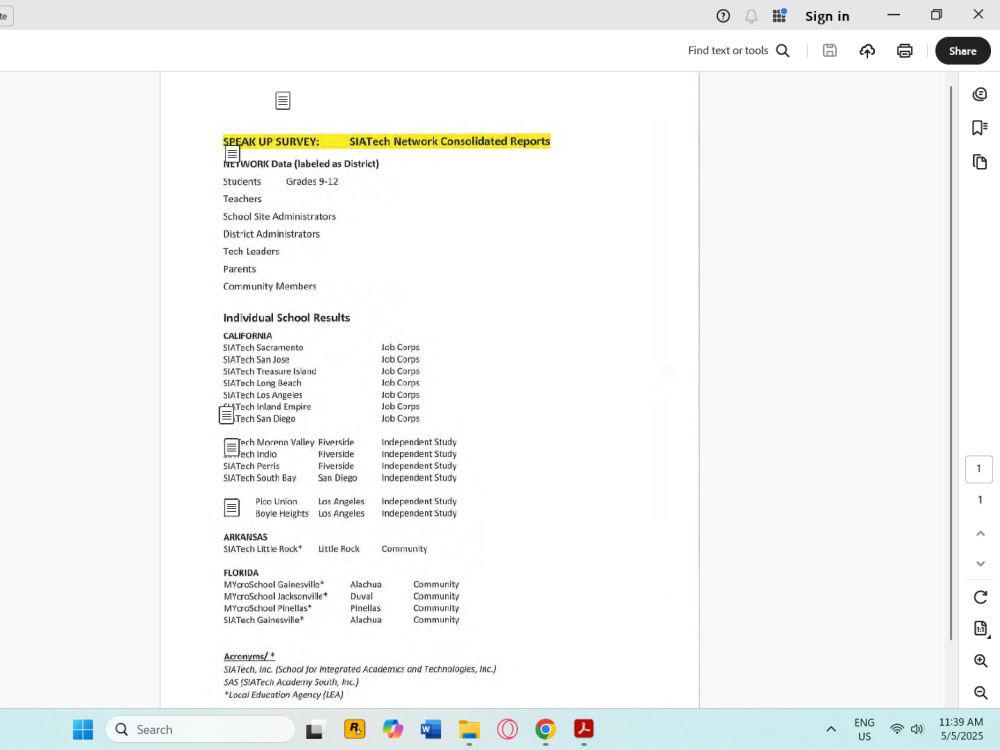This screenshot has width=1000, height=750.
Task: Click the ENG US language indicator
Action: (x=864, y=729)
